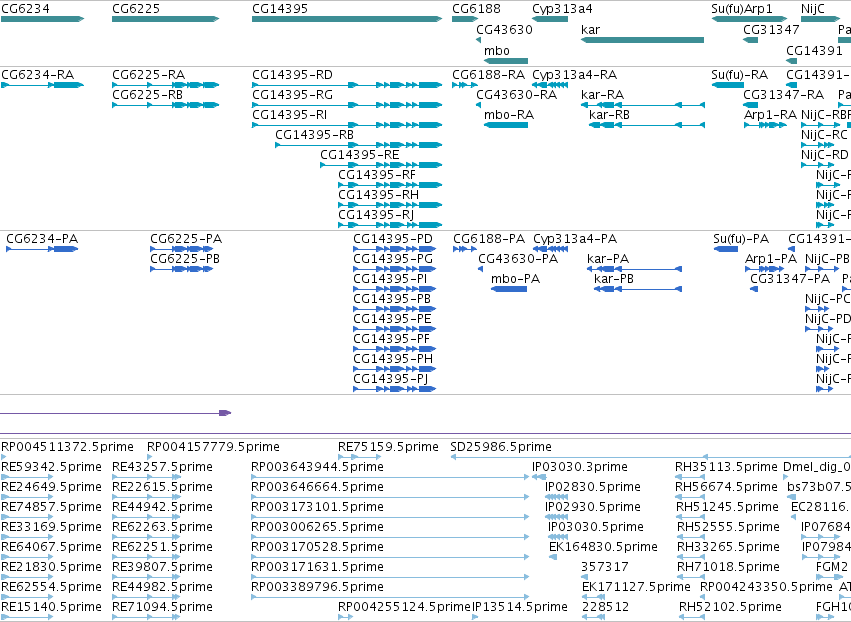Screen dimensions: 851x622
Task: Click EST IP03030.3prime
Action: (x=580, y=467)
